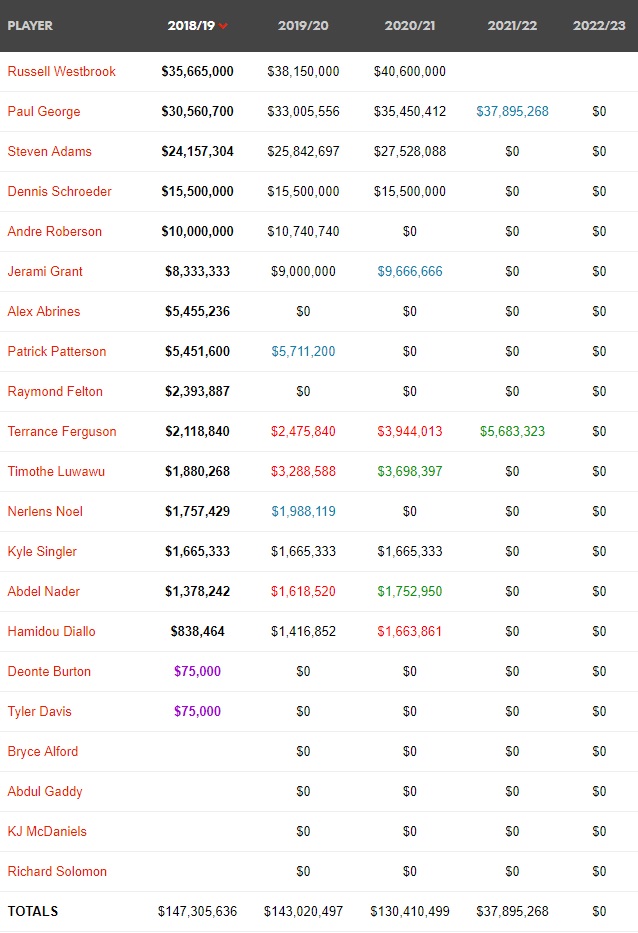Click Patrick Patterson's $5,711,200 salary

[303, 352]
